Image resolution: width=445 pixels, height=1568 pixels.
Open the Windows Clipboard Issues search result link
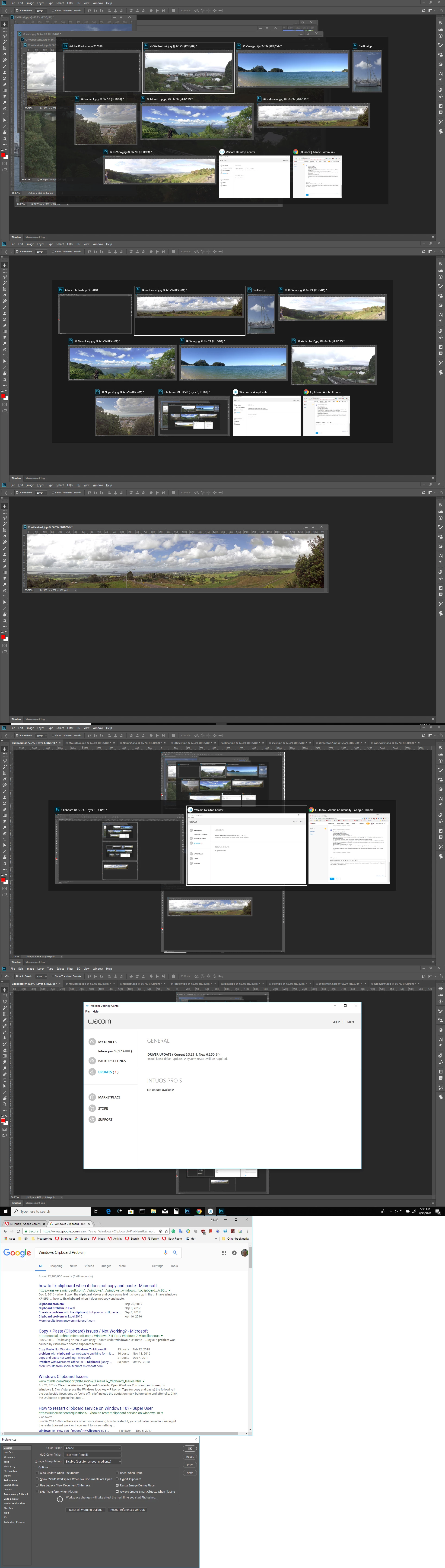(x=63, y=1376)
